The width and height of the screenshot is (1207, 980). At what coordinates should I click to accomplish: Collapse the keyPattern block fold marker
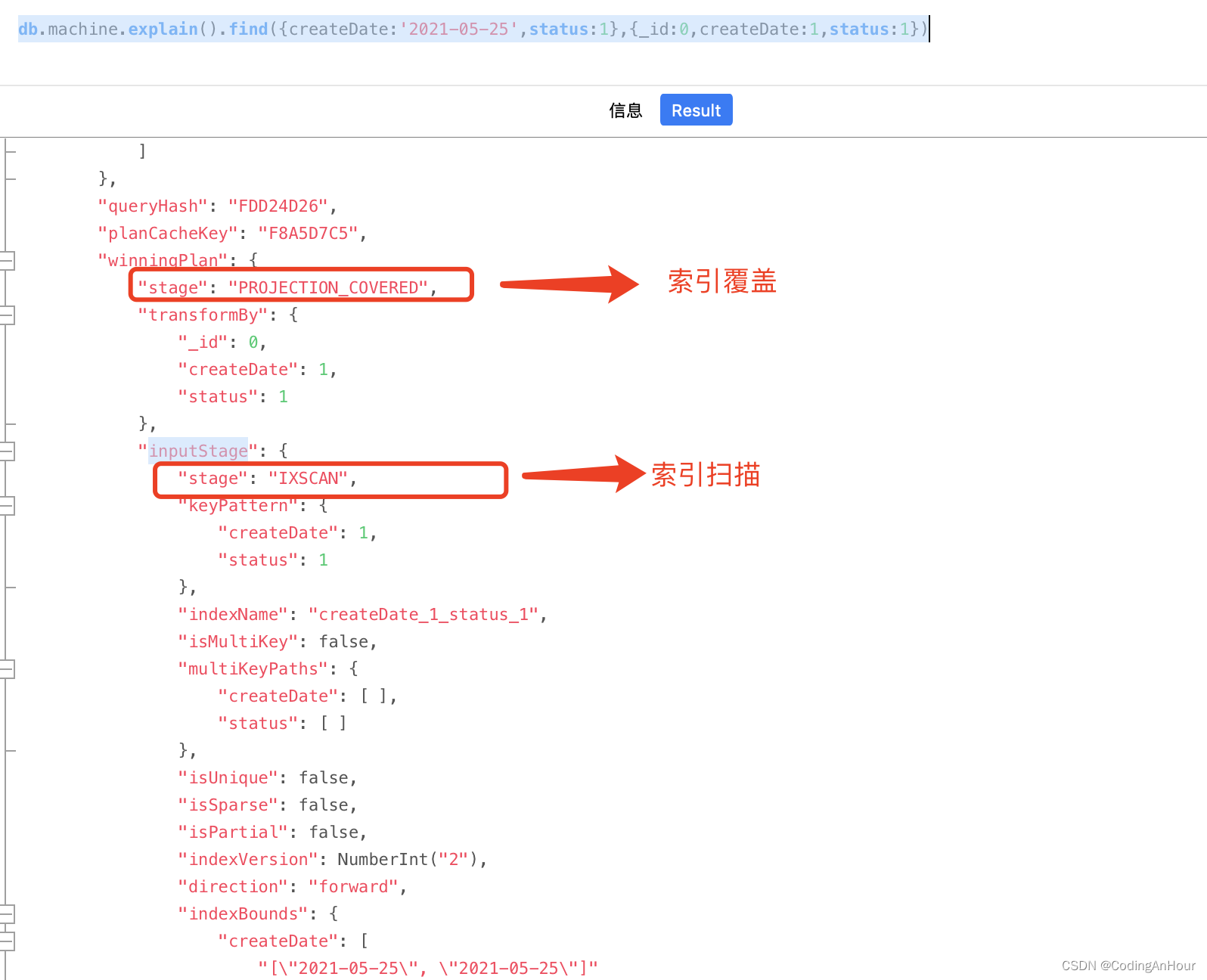[x=8, y=505]
